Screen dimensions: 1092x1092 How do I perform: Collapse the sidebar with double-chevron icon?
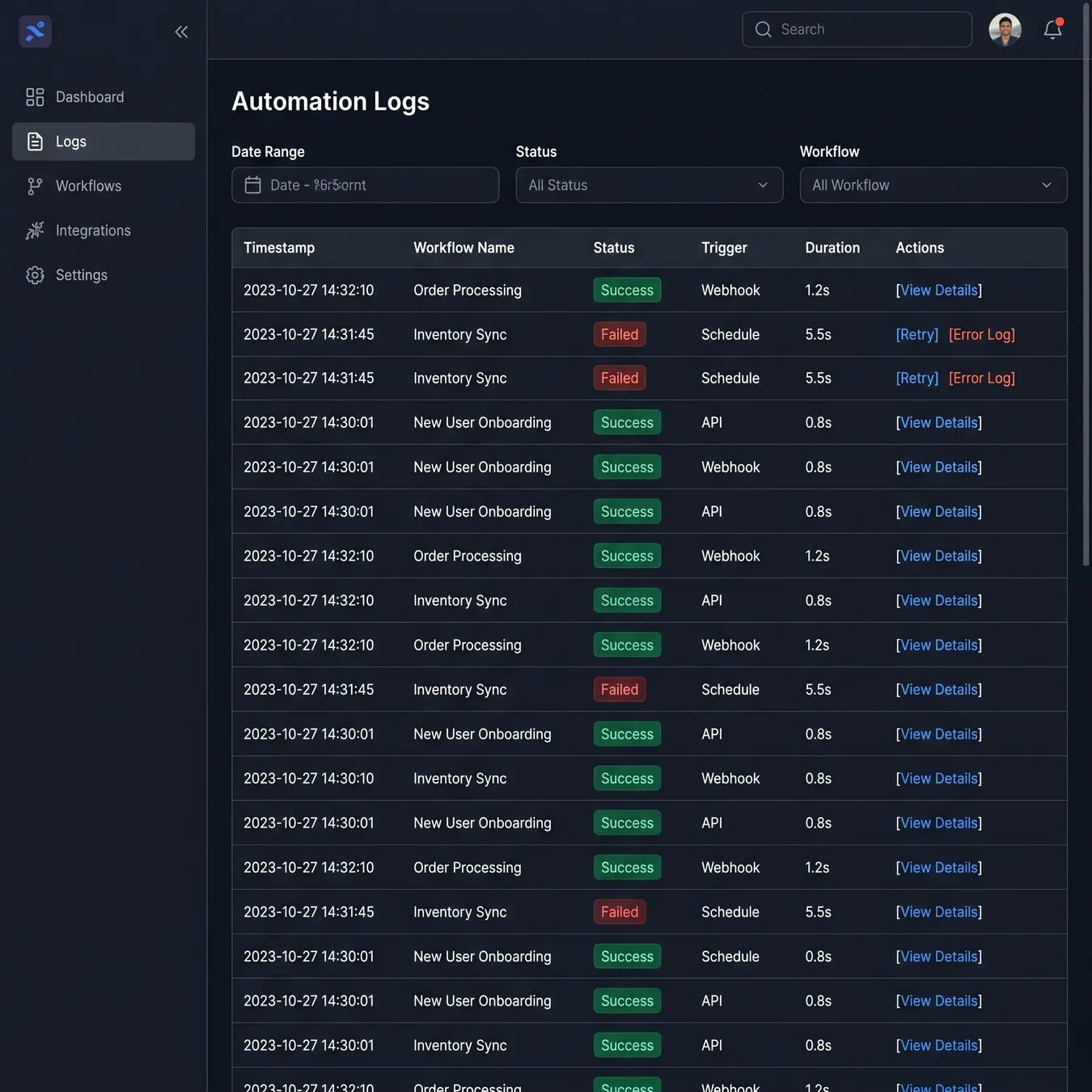[181, 32]
